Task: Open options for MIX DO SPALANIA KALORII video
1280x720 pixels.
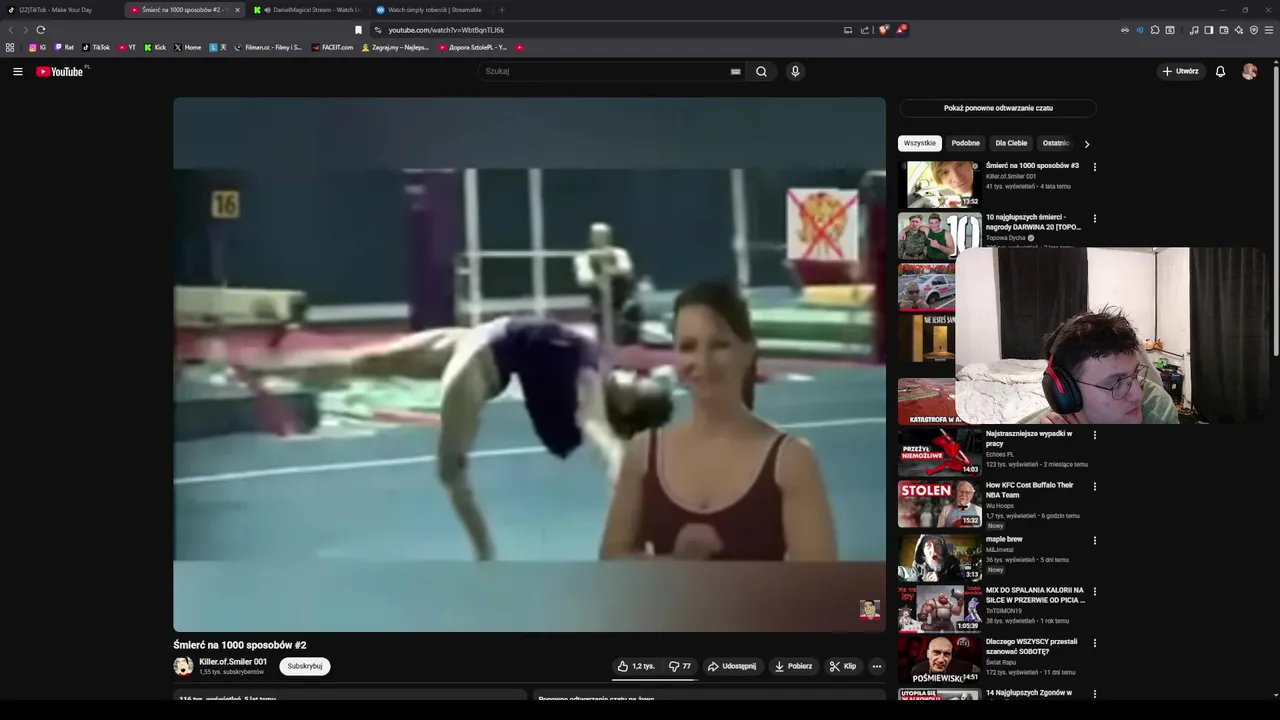Action: click(1095, 592)
